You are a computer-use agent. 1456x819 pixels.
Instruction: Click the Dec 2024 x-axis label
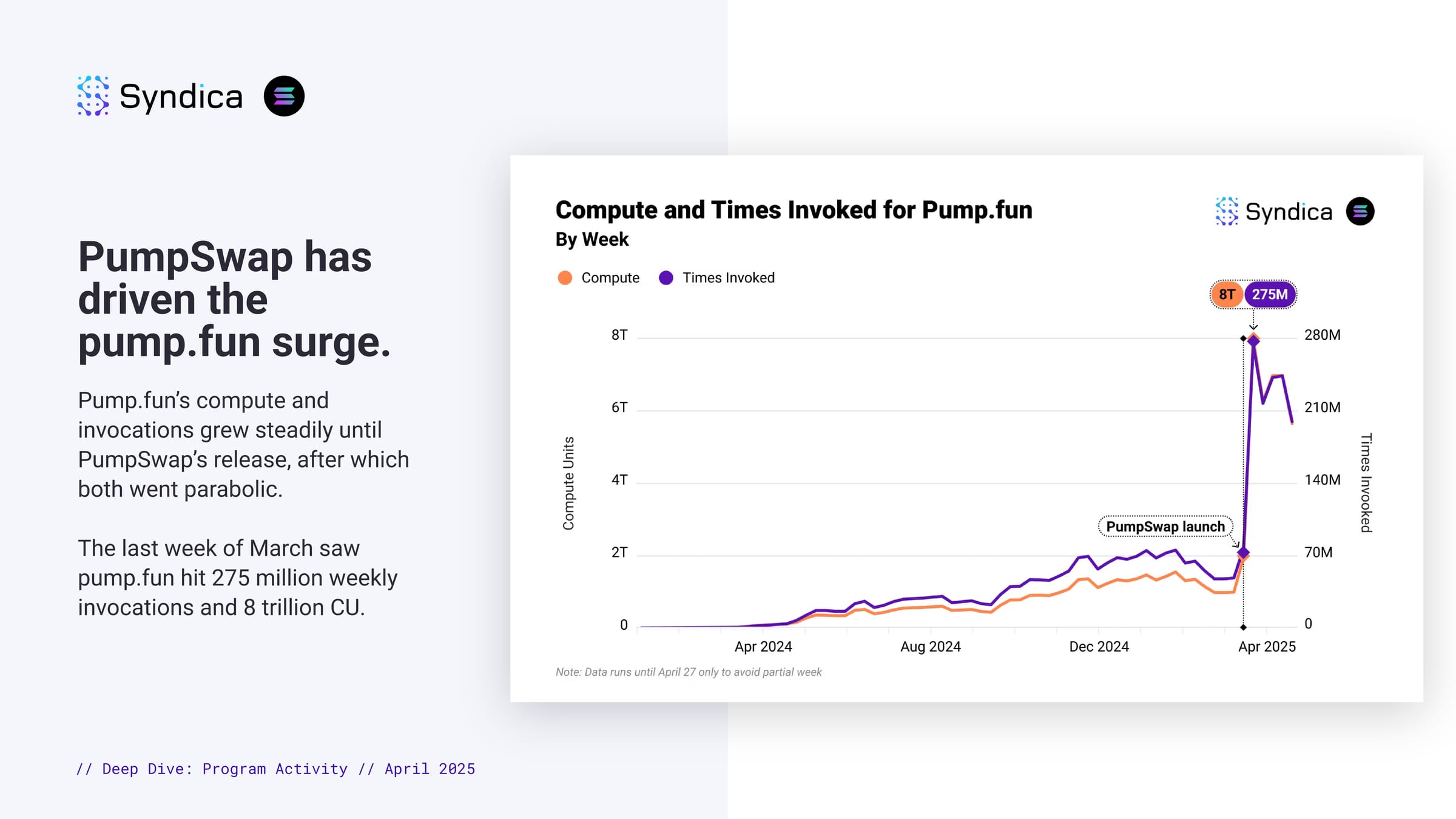point(1099,647)
